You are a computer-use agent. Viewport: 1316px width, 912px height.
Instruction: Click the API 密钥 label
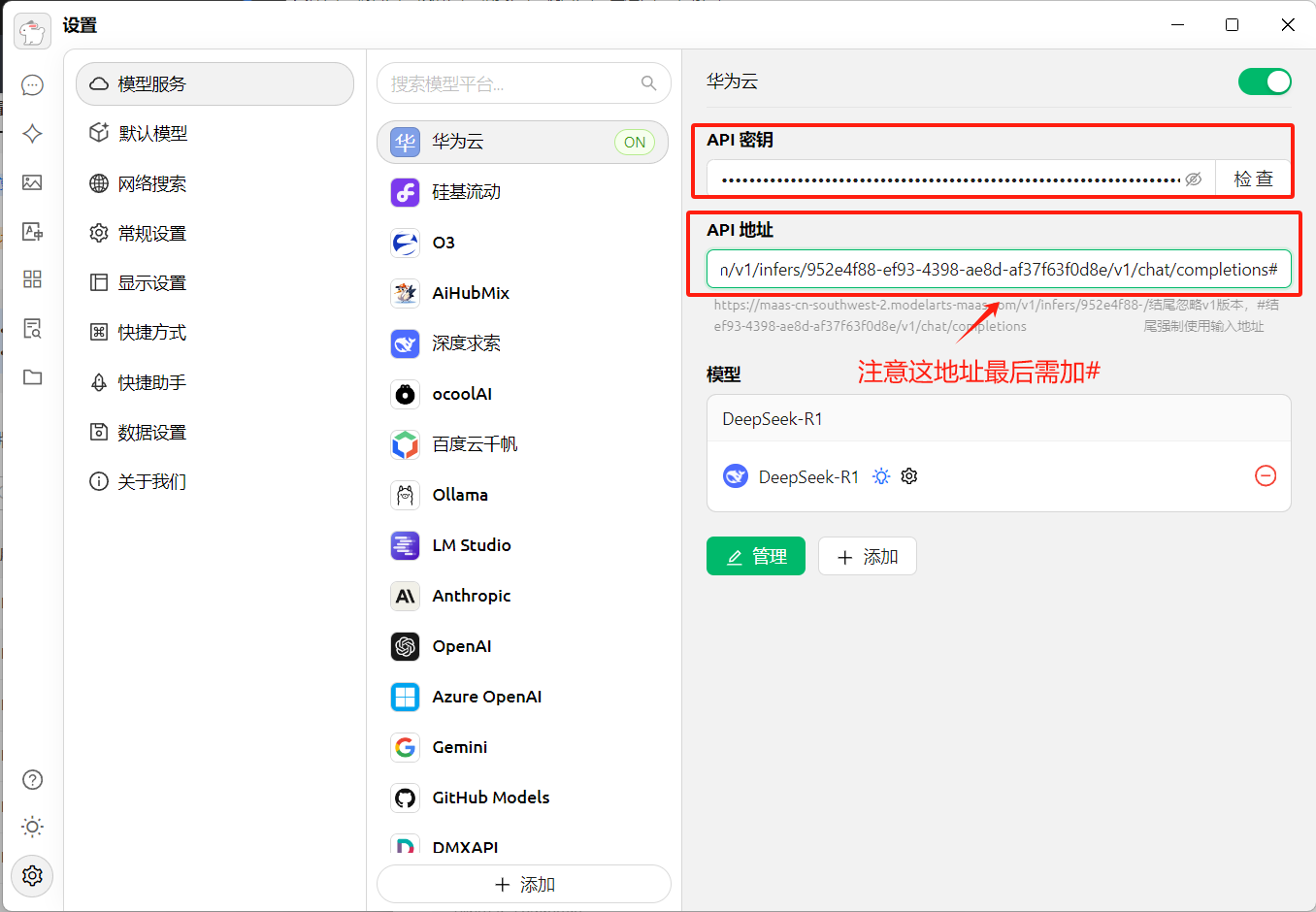pos(740,140)
